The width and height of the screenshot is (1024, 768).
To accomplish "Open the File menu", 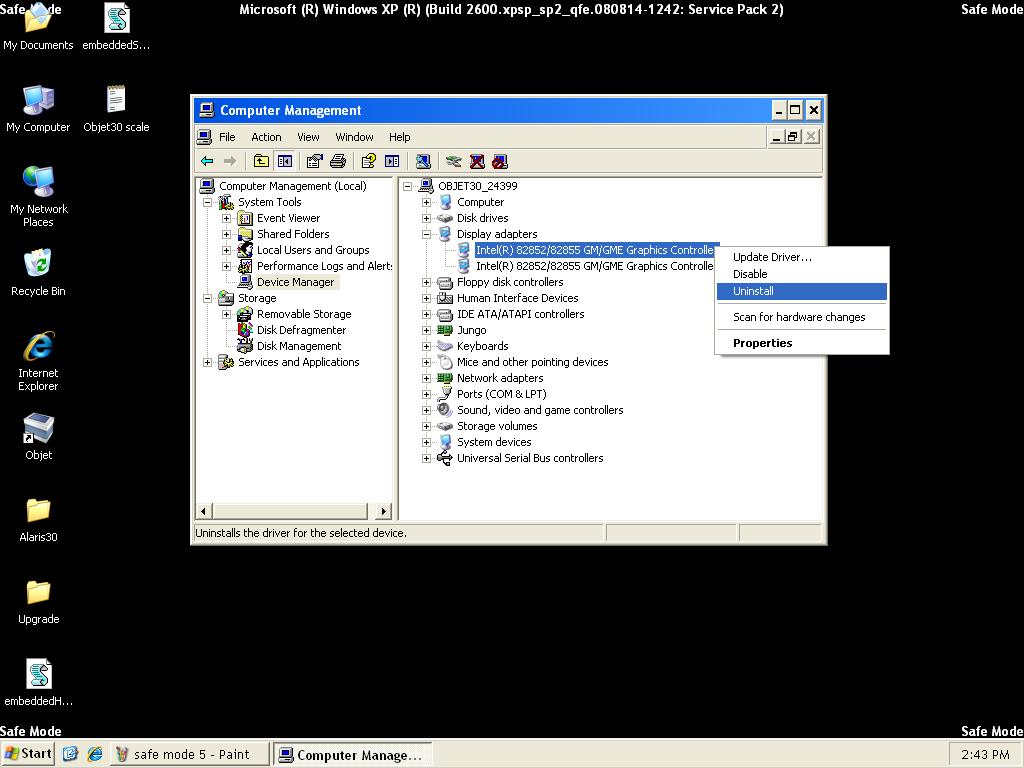I will tap(227, 136).
